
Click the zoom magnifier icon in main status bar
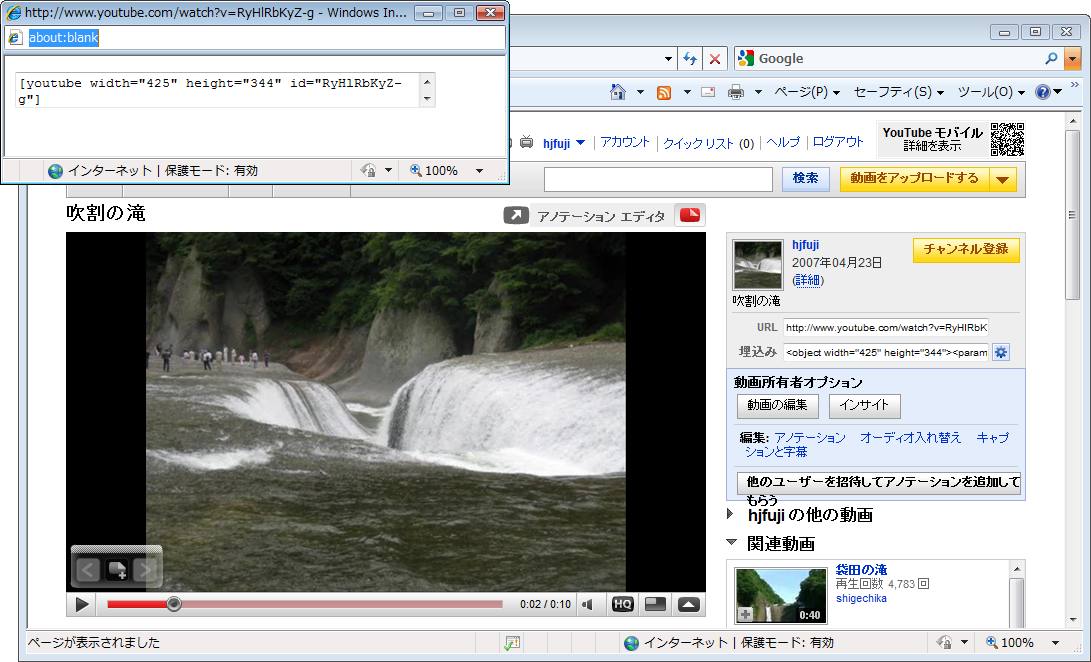pyautogui.click(x=992, y=643)
